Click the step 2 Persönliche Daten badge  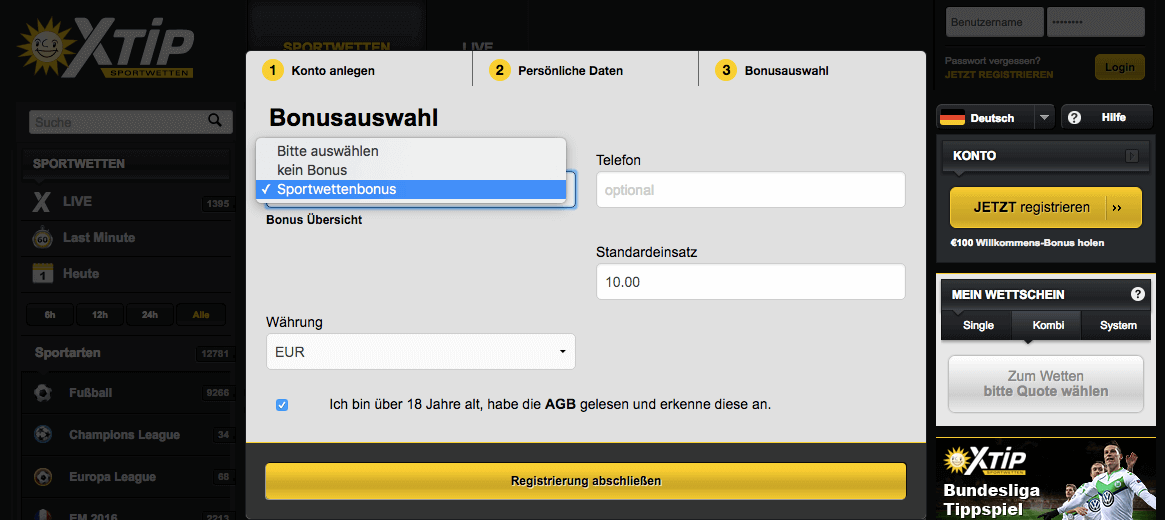point(499,71)
